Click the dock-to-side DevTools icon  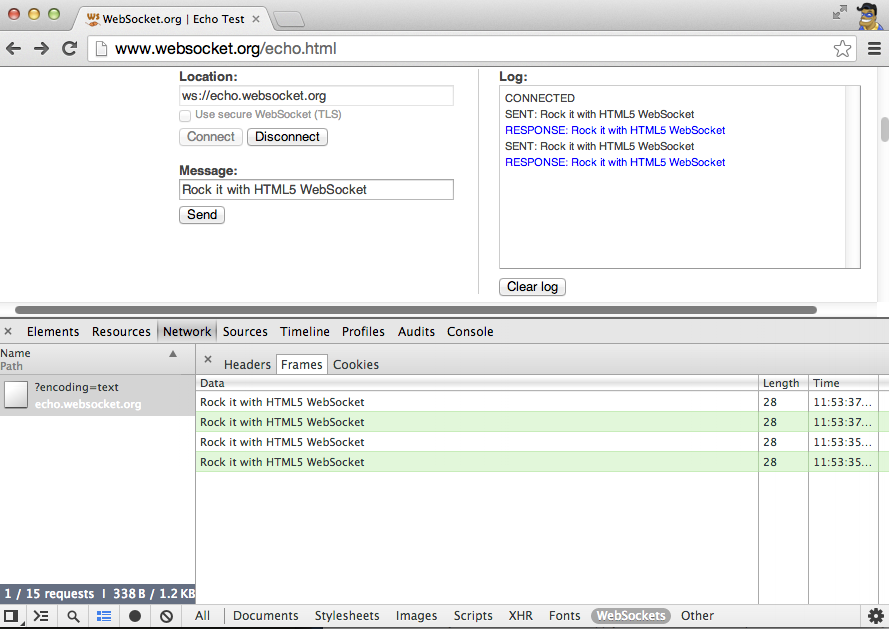(x=11, y=616)
